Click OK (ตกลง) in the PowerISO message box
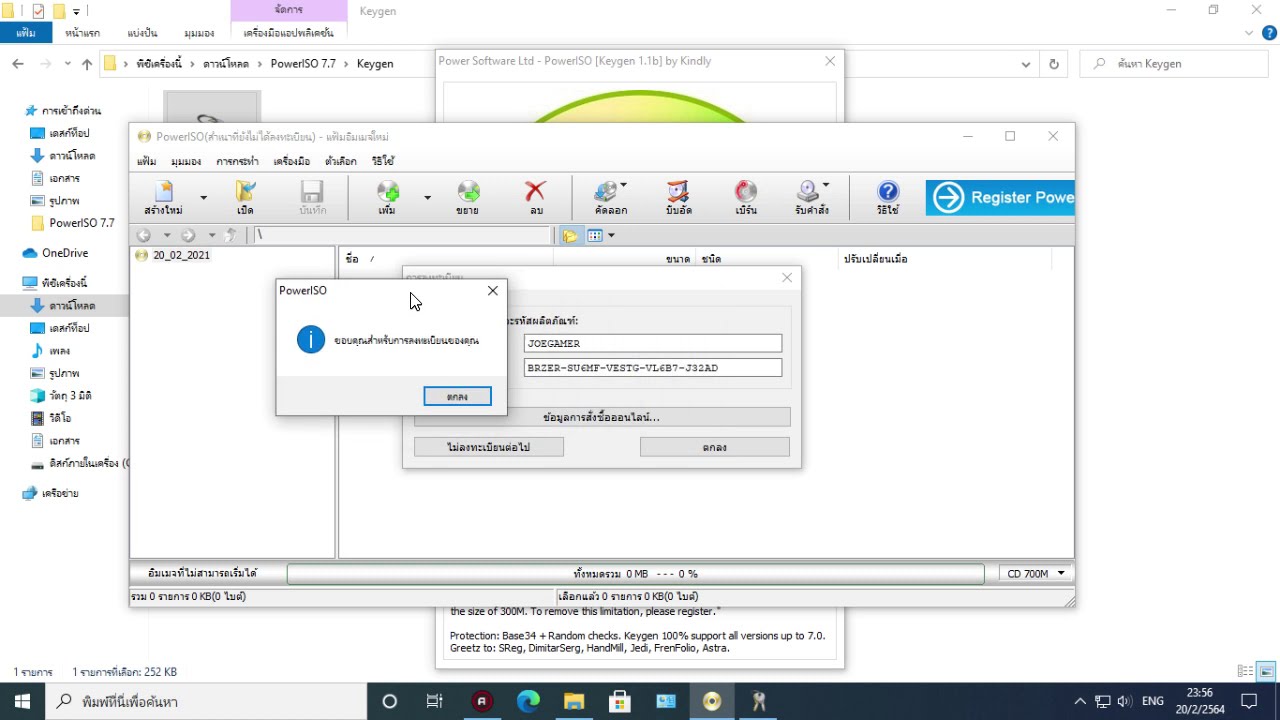 457,397
